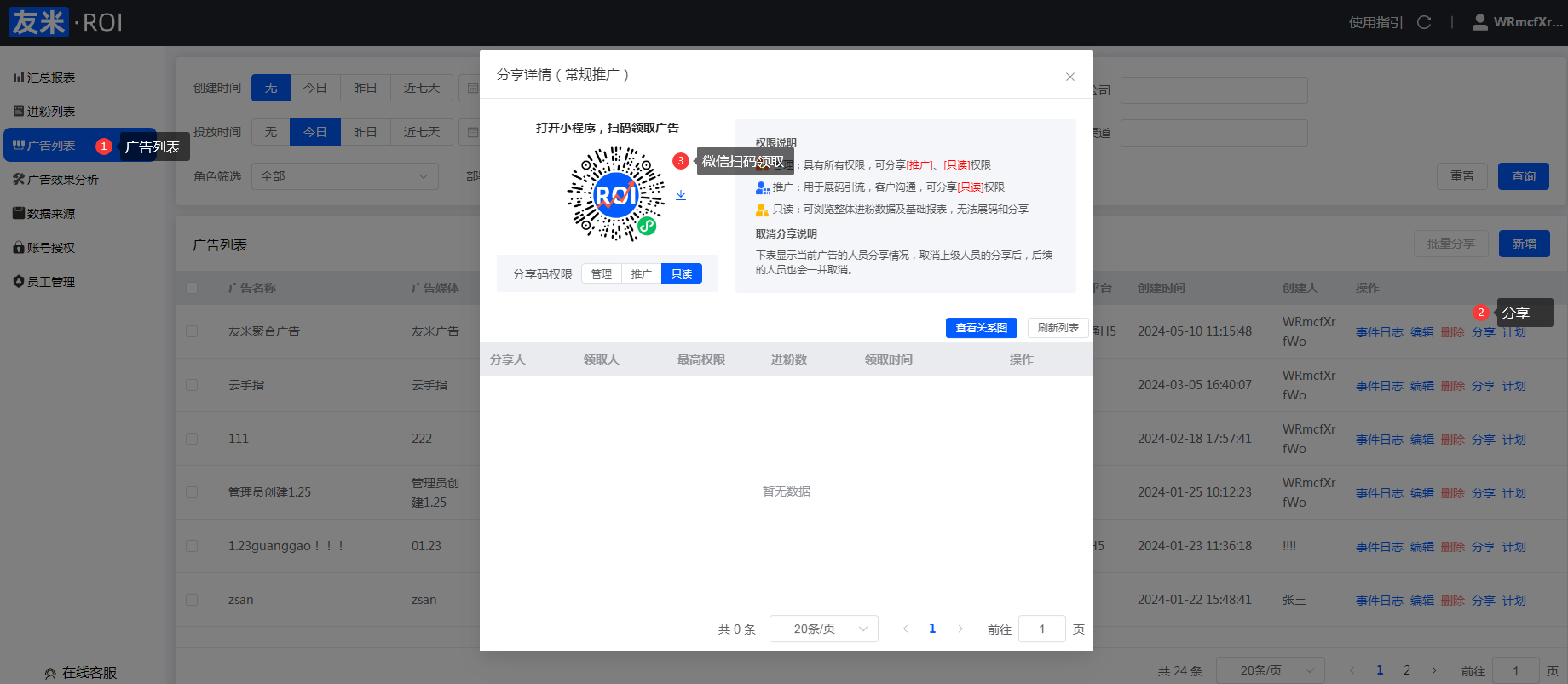Check the zsan row checkbox

click(192, 600)
